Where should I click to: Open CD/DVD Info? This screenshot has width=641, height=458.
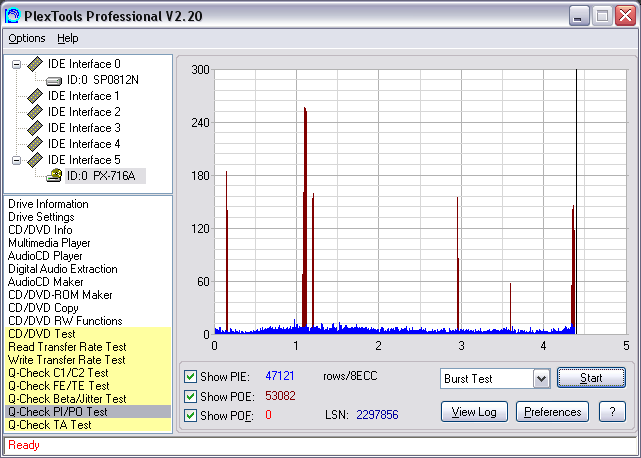click(40, 230)
